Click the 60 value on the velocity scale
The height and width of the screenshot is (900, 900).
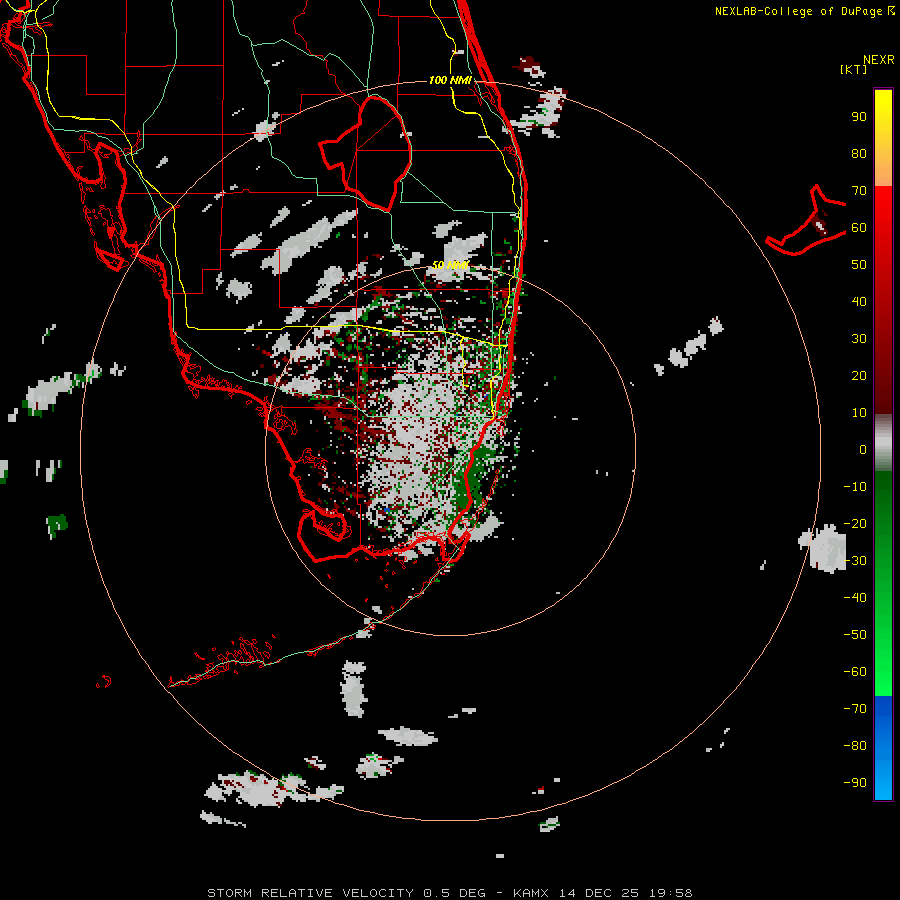(x=859, y=227)
